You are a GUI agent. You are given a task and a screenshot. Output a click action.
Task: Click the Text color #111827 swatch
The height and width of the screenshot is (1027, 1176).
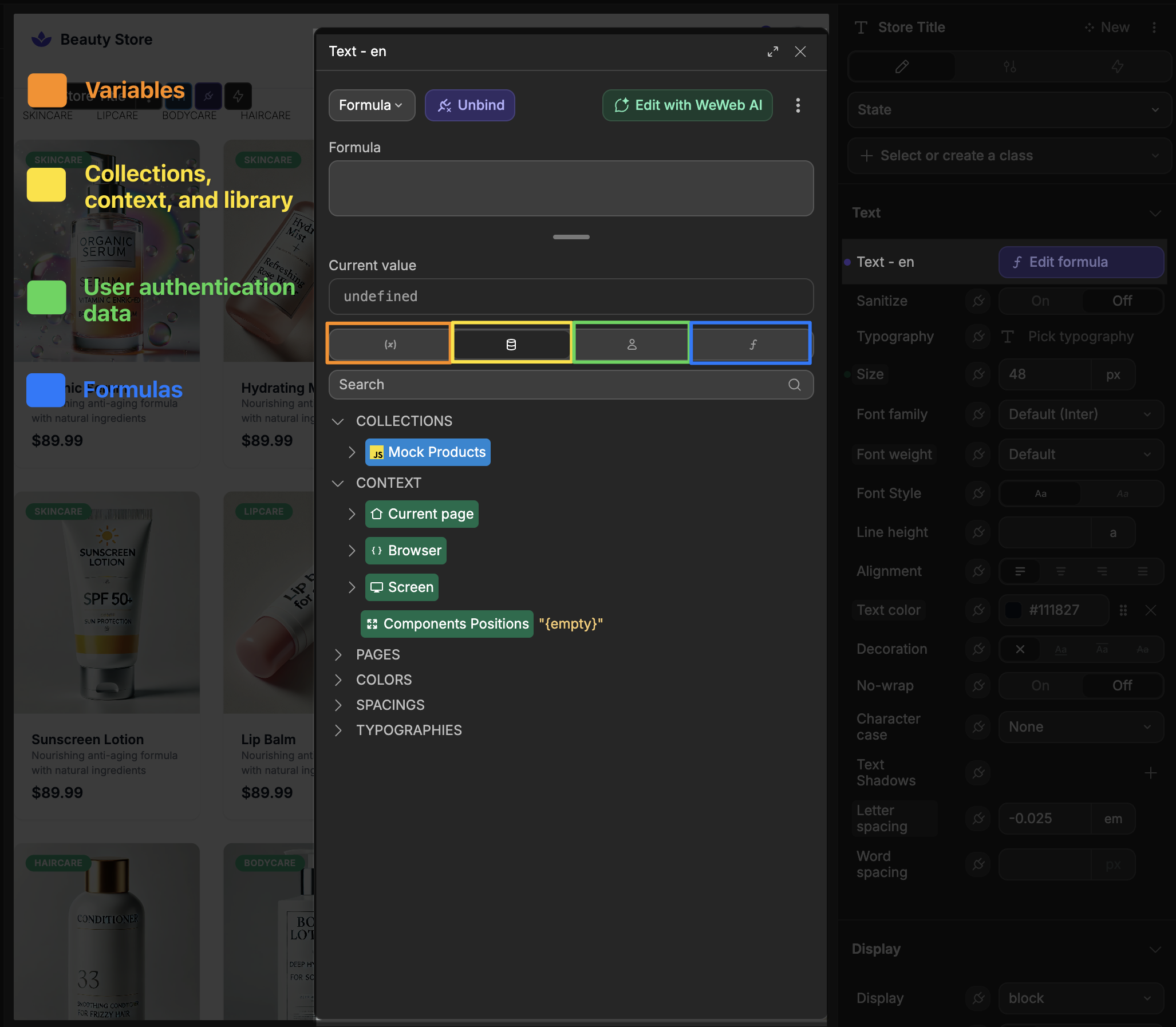1013,610
